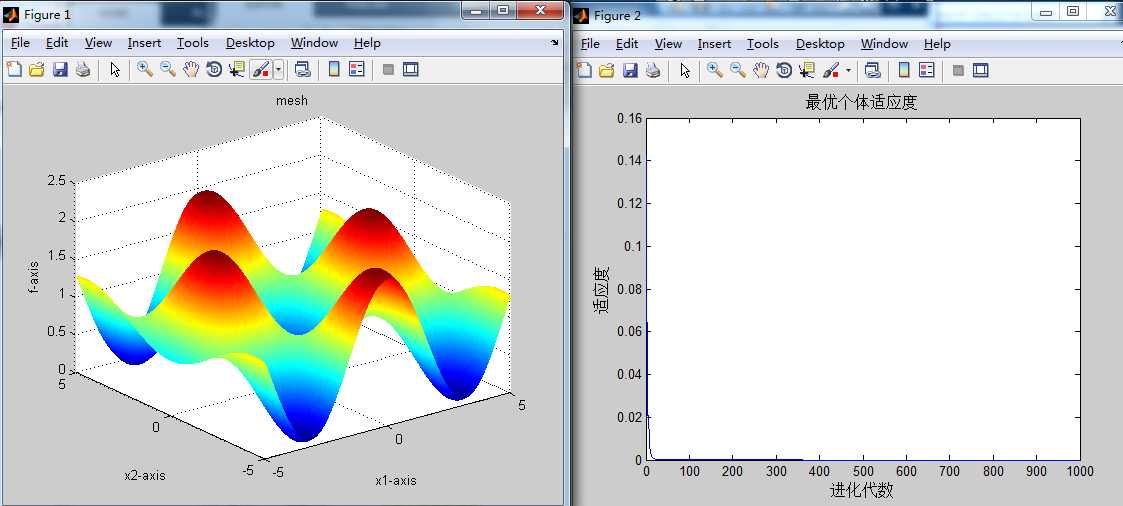Enable Rotate 3D tool in Figure 2

click(784, 70)
